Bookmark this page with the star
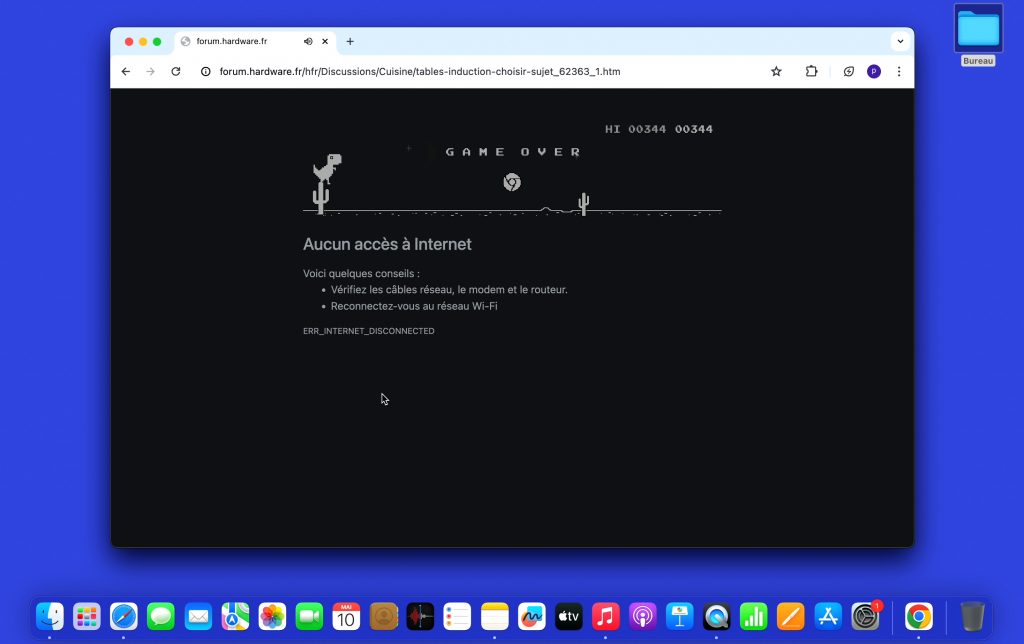 [776, 72]
